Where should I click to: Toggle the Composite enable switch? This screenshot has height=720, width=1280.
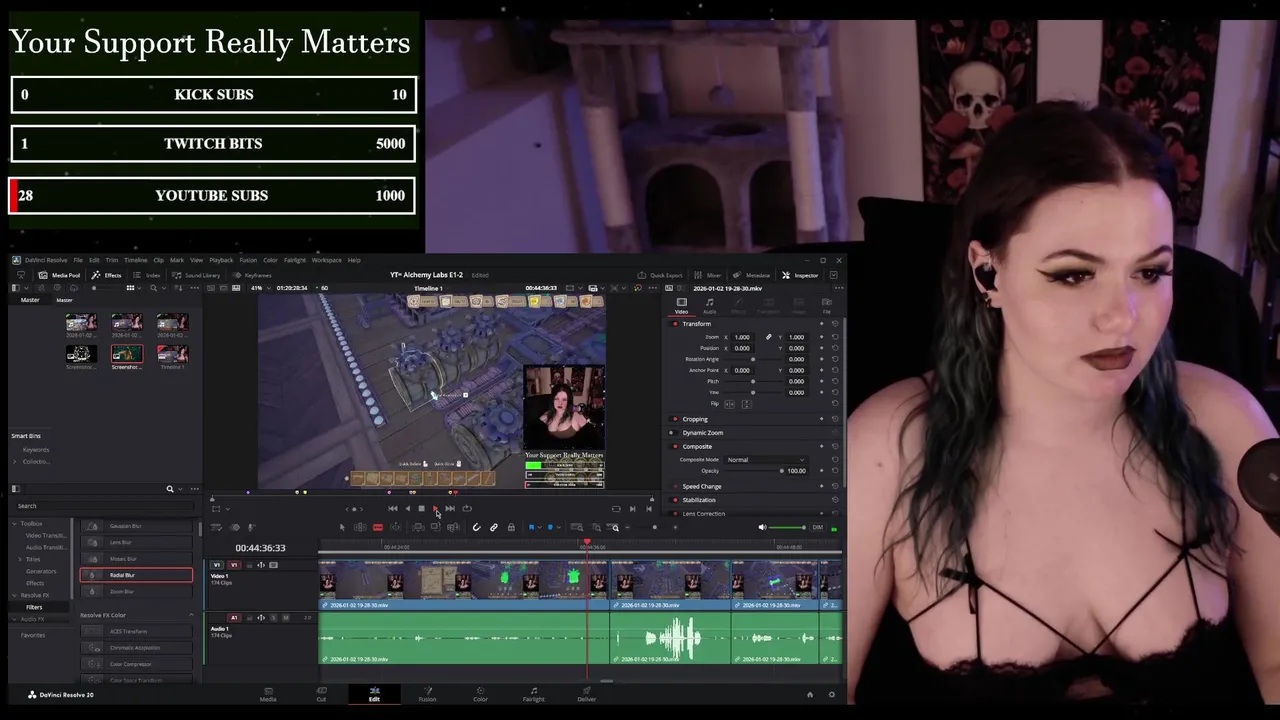click(x=675, y=446)
